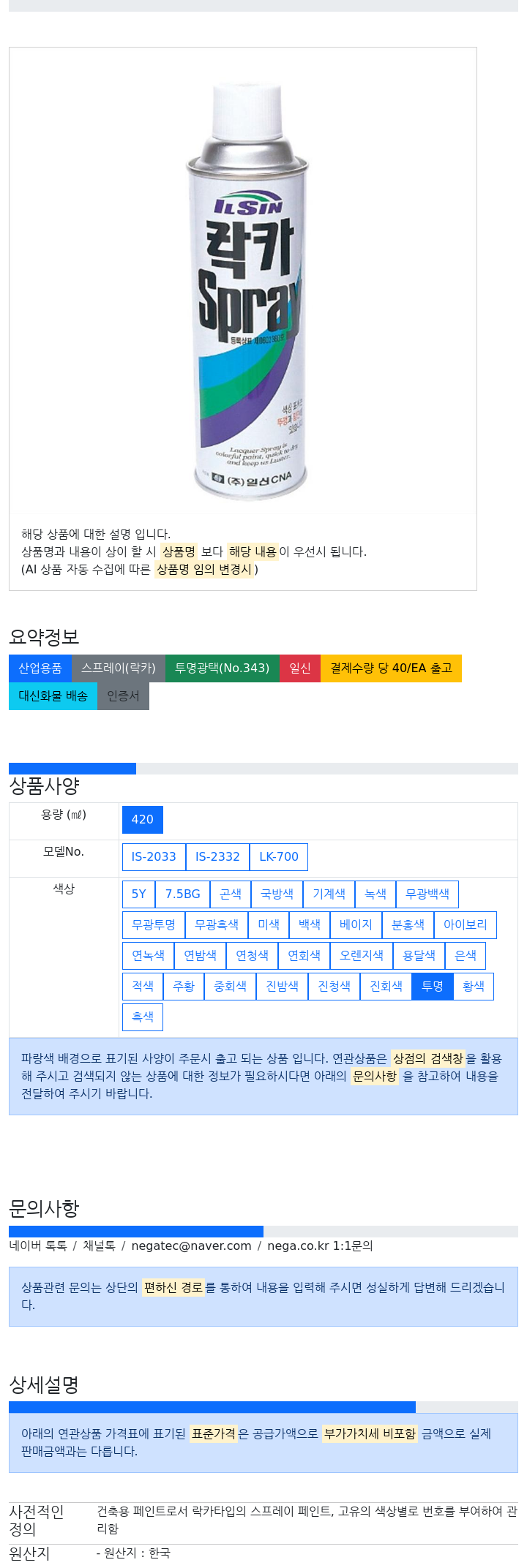The height and width of the screenshot is (1568, 527).
Task: Click the negatec@naver.com email link
Action: (191, 1246)
